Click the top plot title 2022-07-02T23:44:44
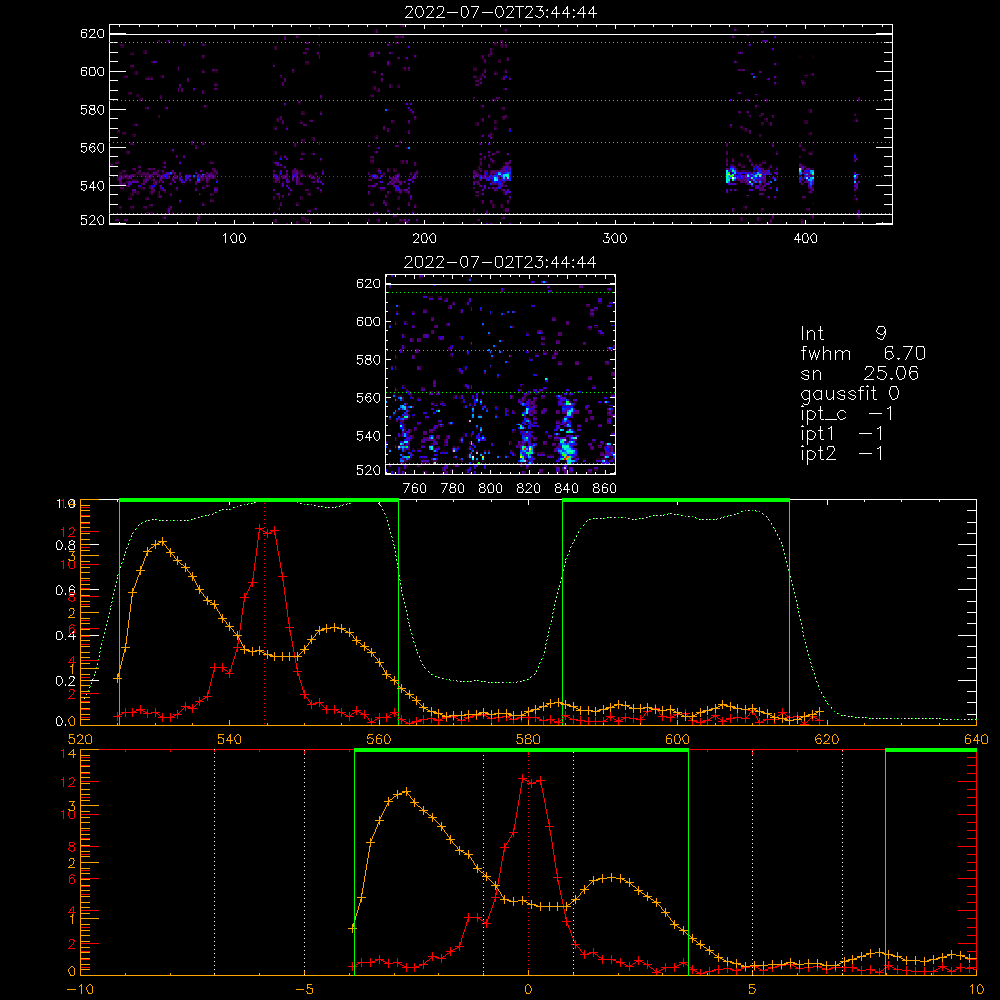Image resolution: width=1000 pixels, height=1000 pixels. [x=501, y=12]
